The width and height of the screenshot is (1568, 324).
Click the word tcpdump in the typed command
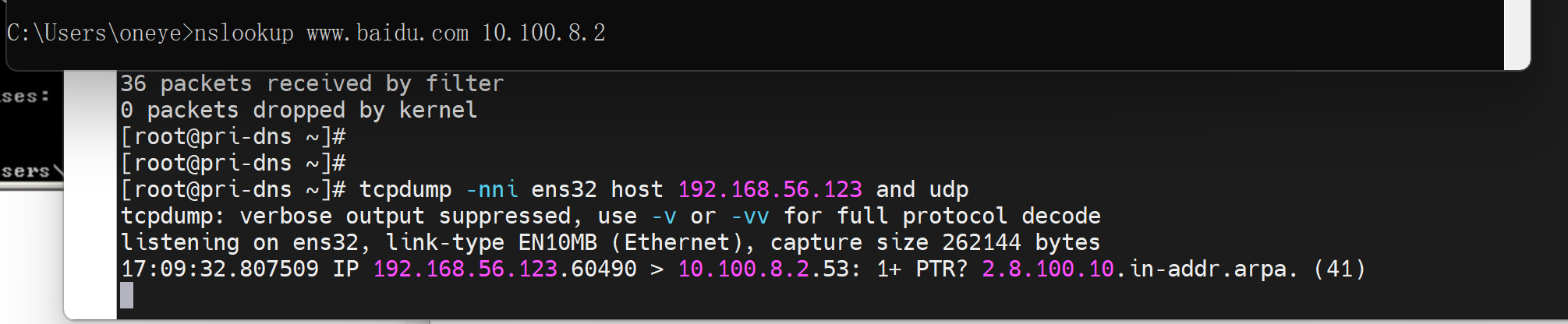405,190
